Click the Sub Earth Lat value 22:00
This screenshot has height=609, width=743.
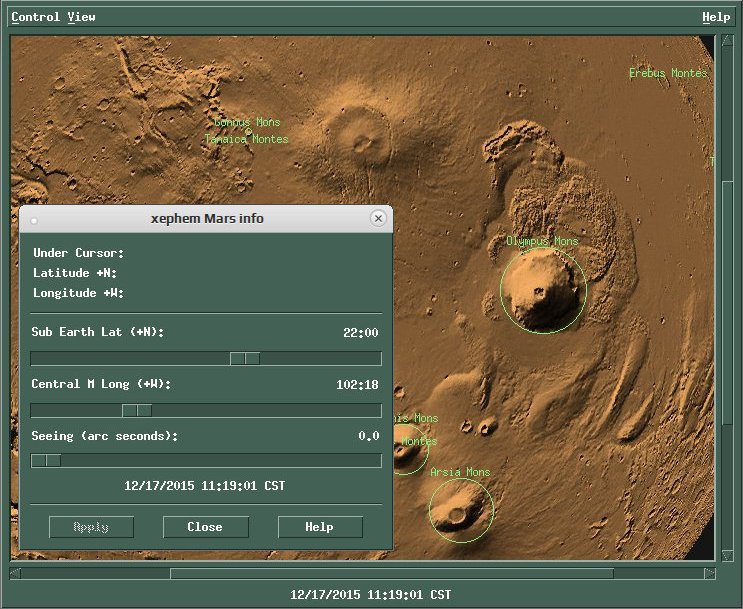(361, 333)
